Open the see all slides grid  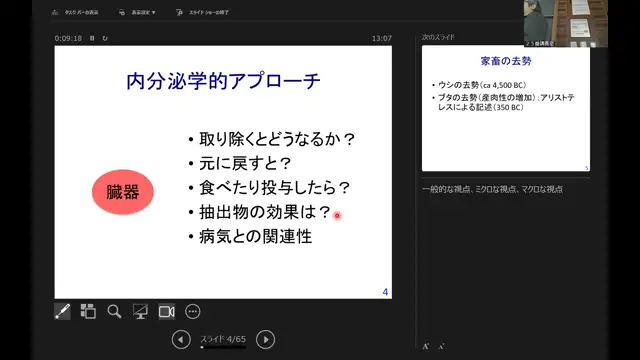click(x=88, y=312)
